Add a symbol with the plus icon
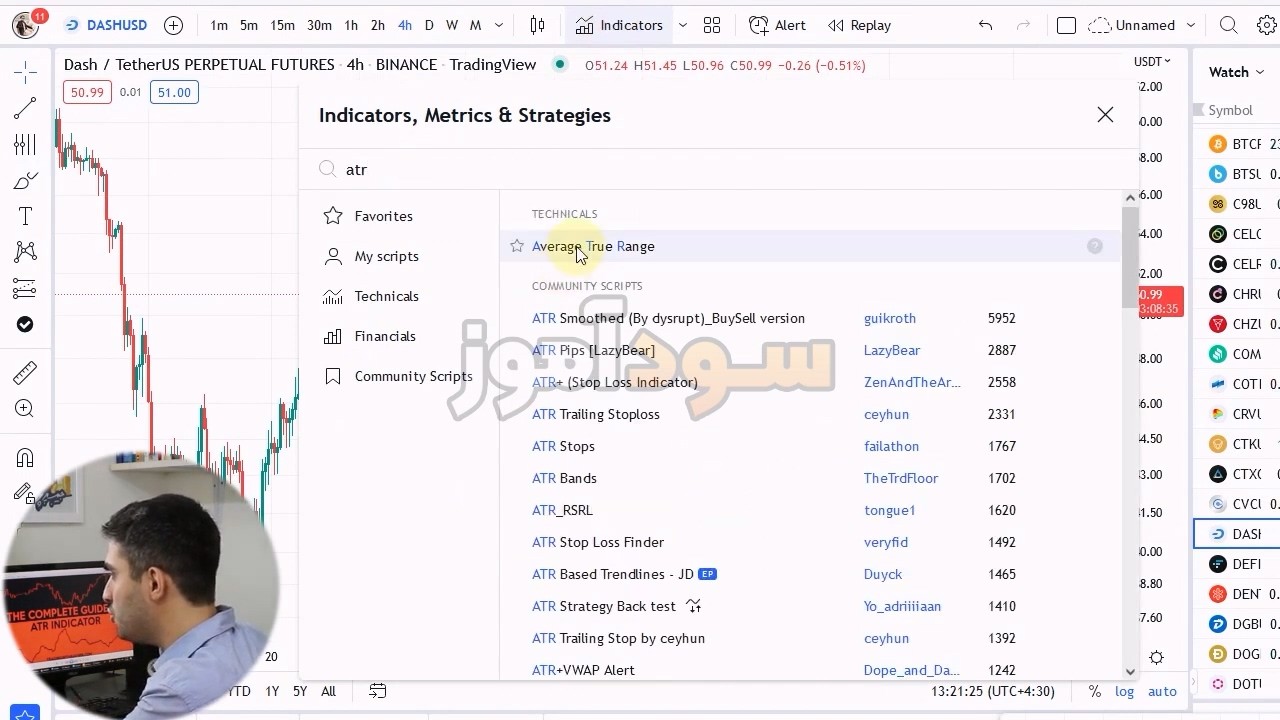The height and width of the screenshot is (720, 1280). pos(173,25)
